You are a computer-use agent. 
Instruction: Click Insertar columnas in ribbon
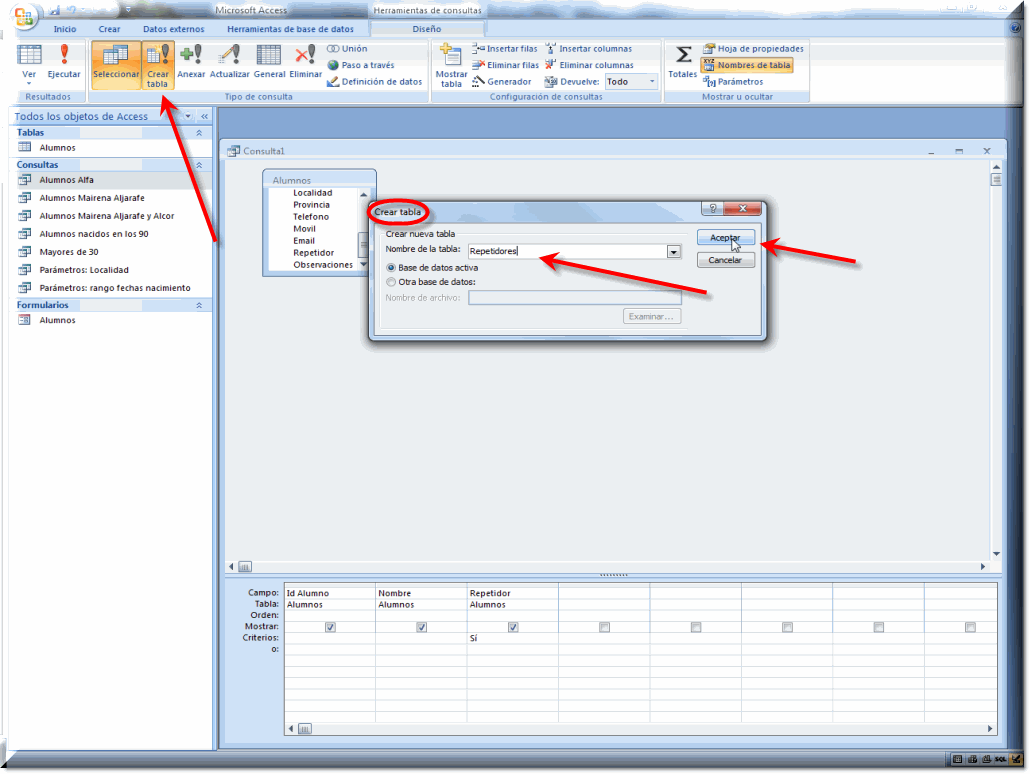click(x=588, y=49)
